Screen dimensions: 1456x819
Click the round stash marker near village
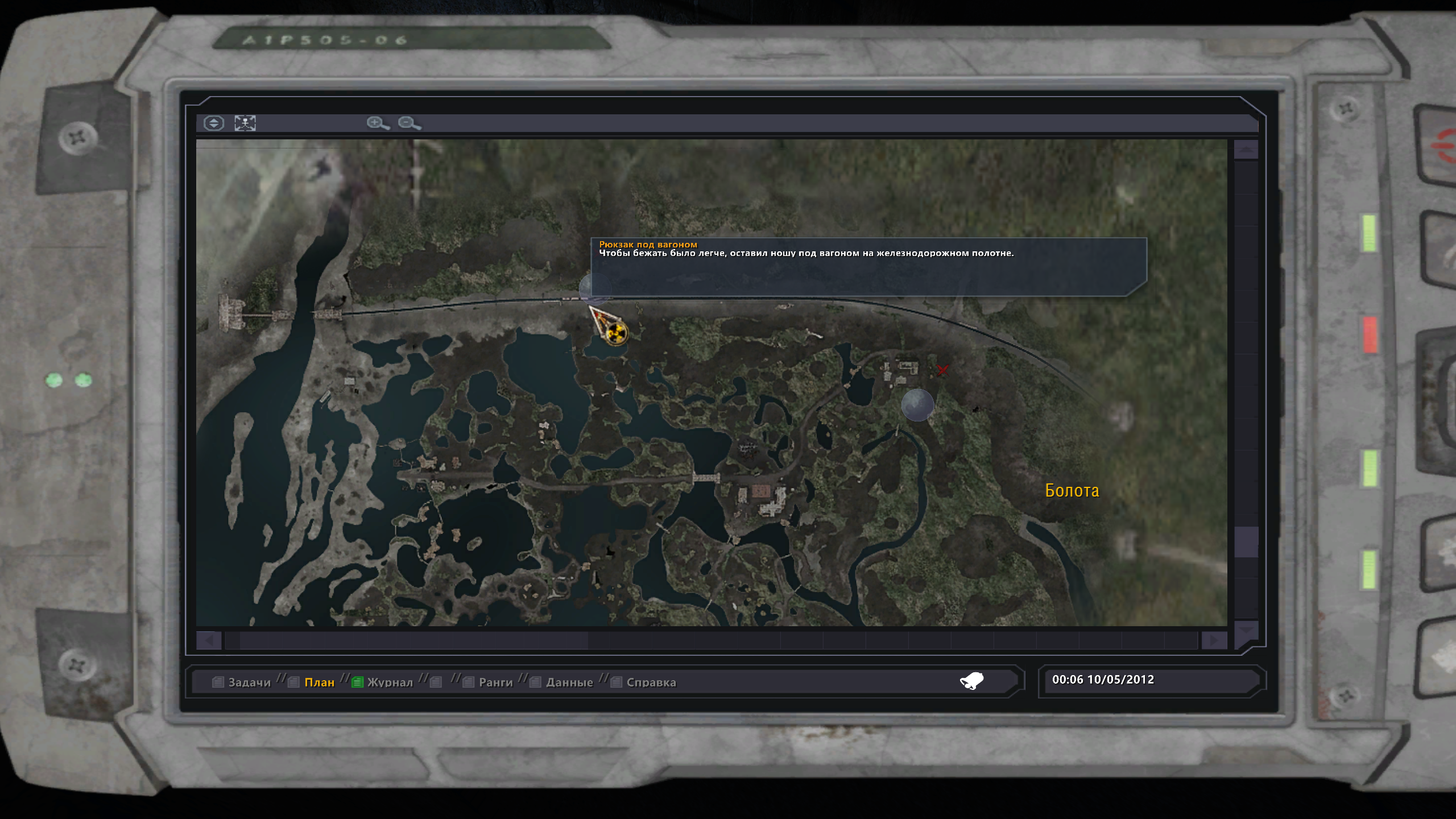(917, 405)
